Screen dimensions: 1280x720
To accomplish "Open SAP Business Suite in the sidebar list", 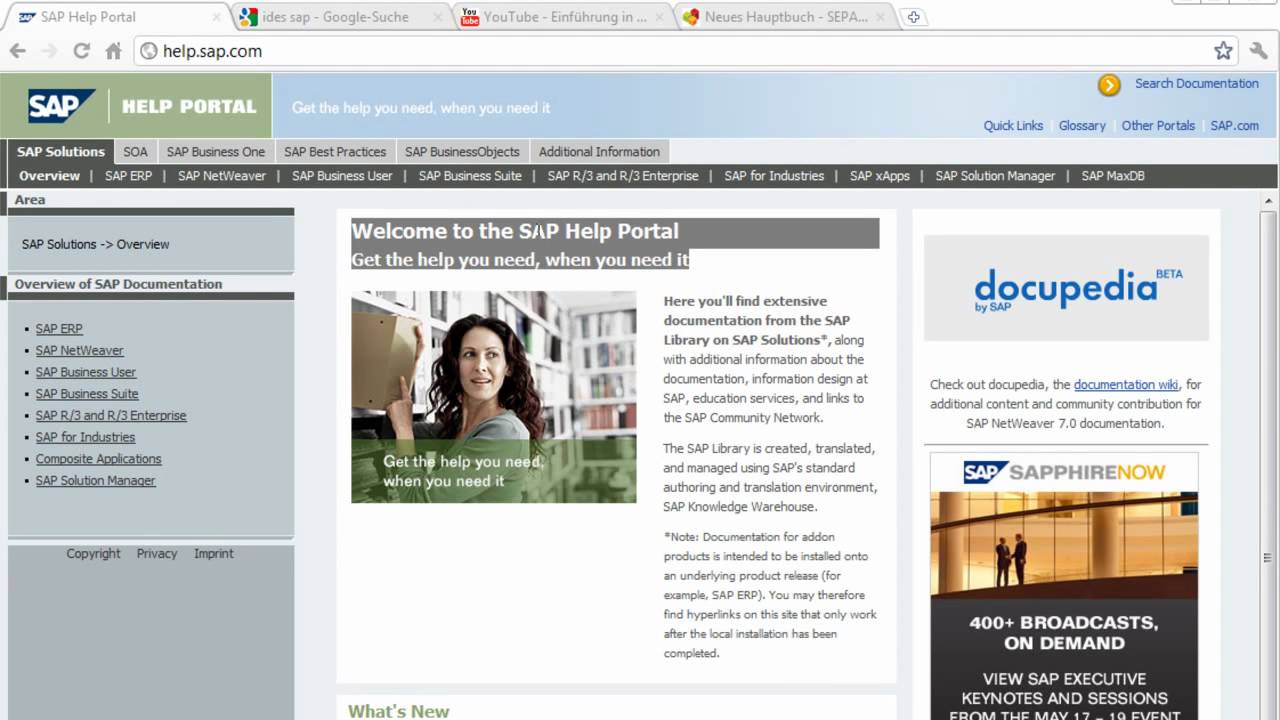I will pos(87,394).
